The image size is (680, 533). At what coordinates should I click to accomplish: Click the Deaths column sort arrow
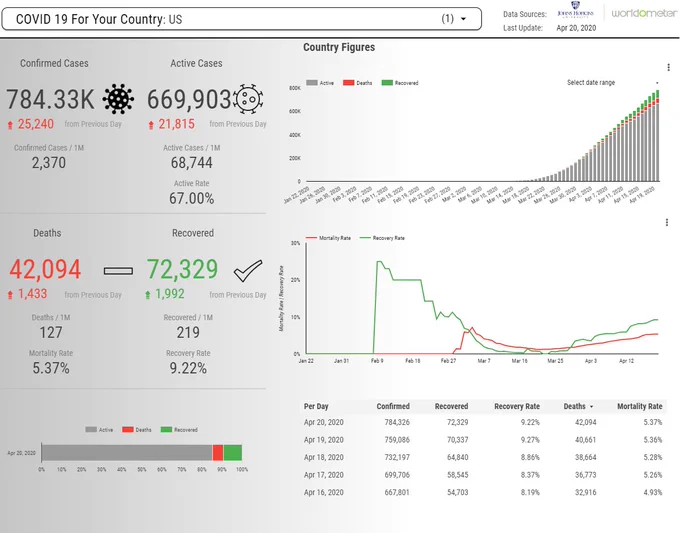(x=592, y=407)
